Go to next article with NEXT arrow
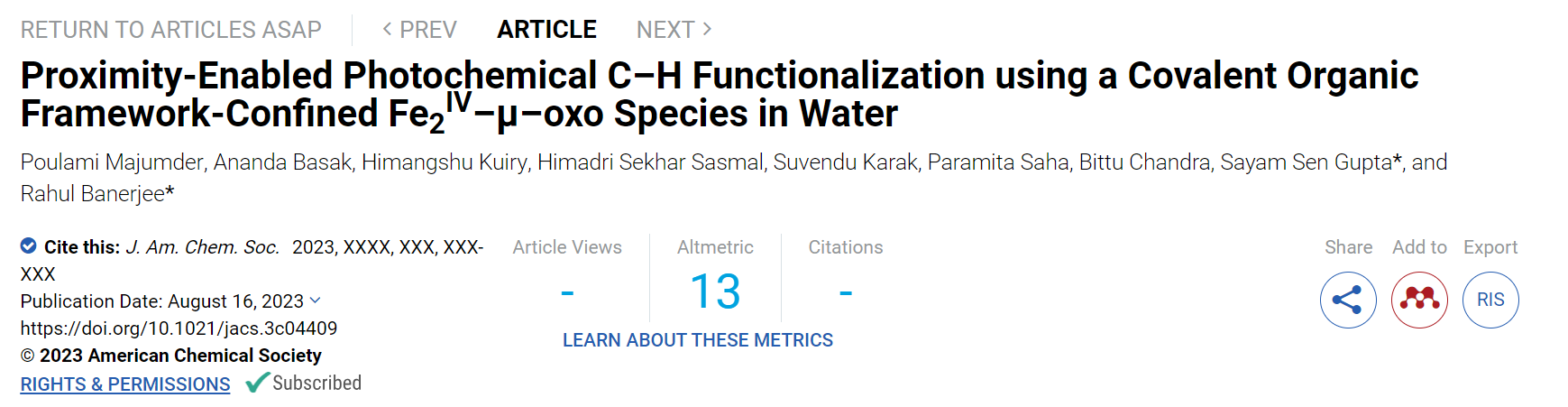 [x=674, y=30]
